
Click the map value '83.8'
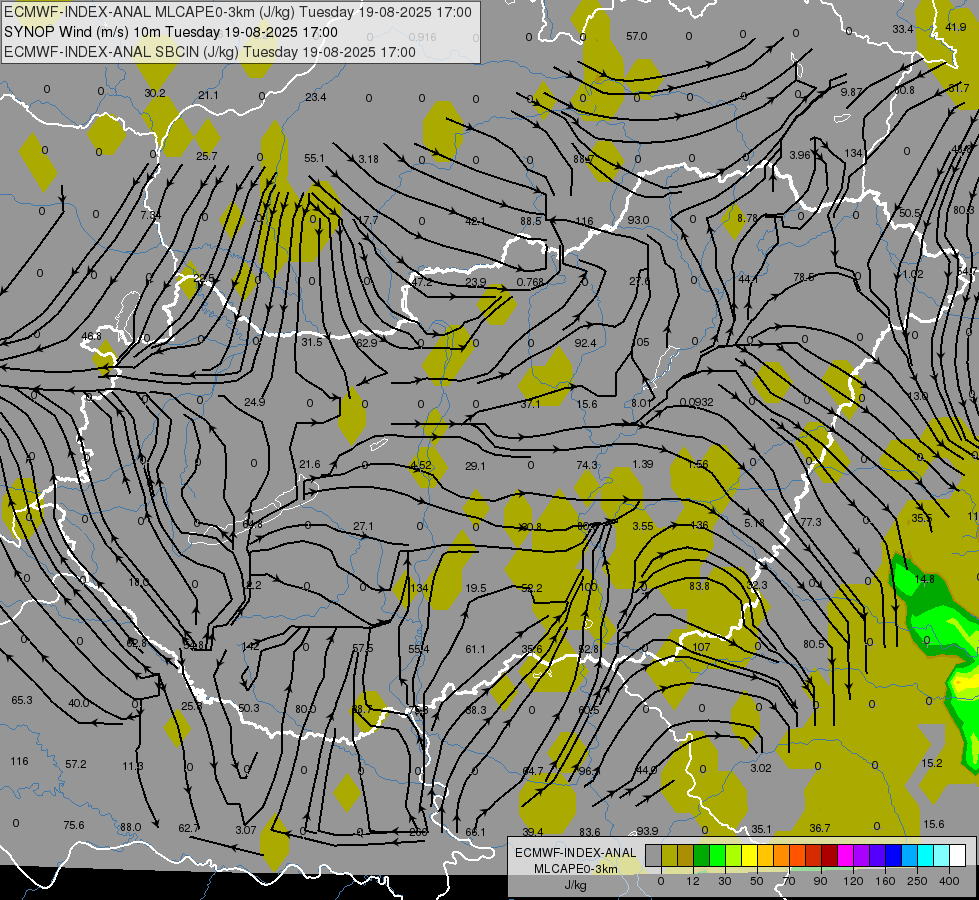click(x=699, y=586)
